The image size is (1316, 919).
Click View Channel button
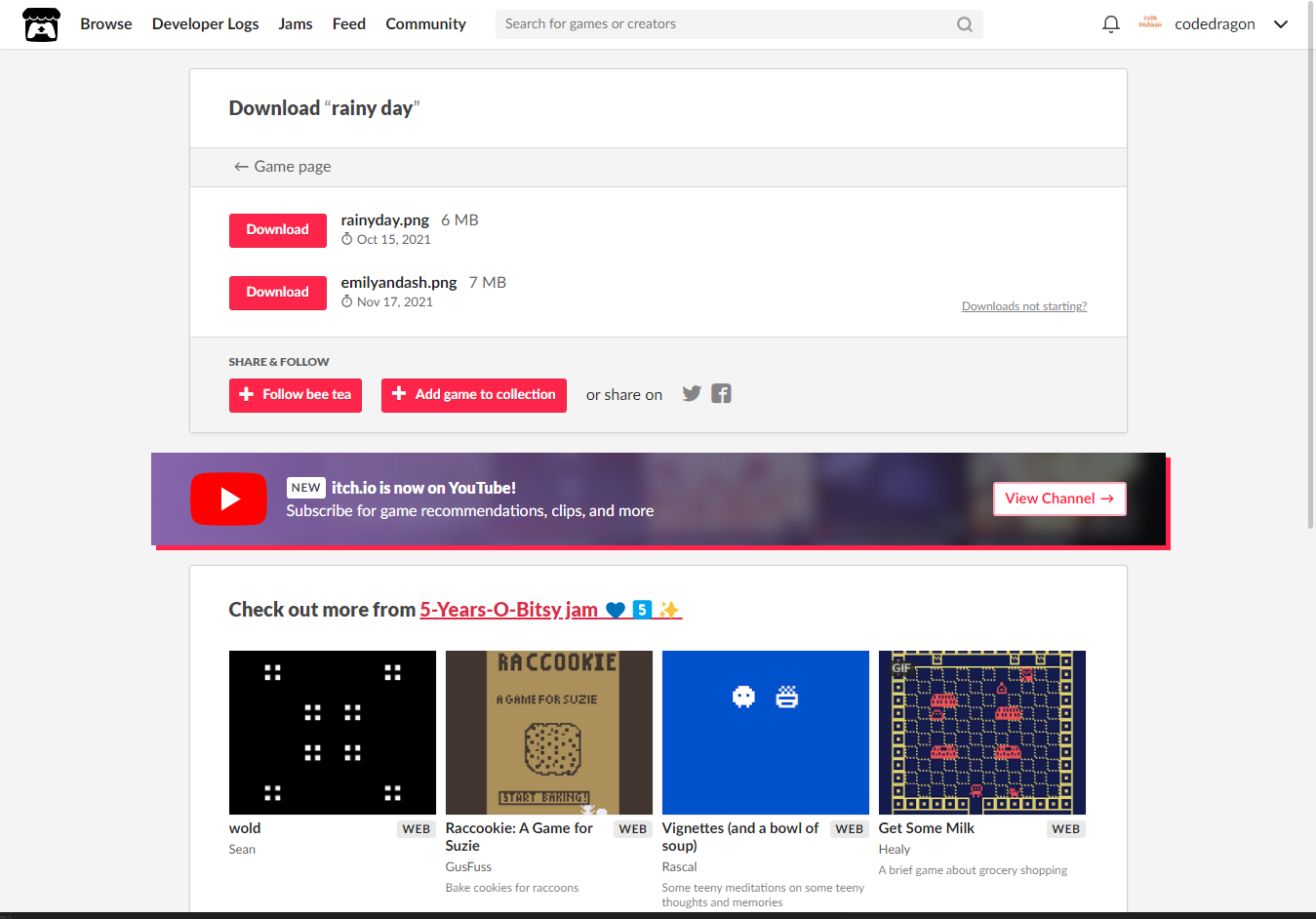pyautogui.click(x=1059, y=499)
